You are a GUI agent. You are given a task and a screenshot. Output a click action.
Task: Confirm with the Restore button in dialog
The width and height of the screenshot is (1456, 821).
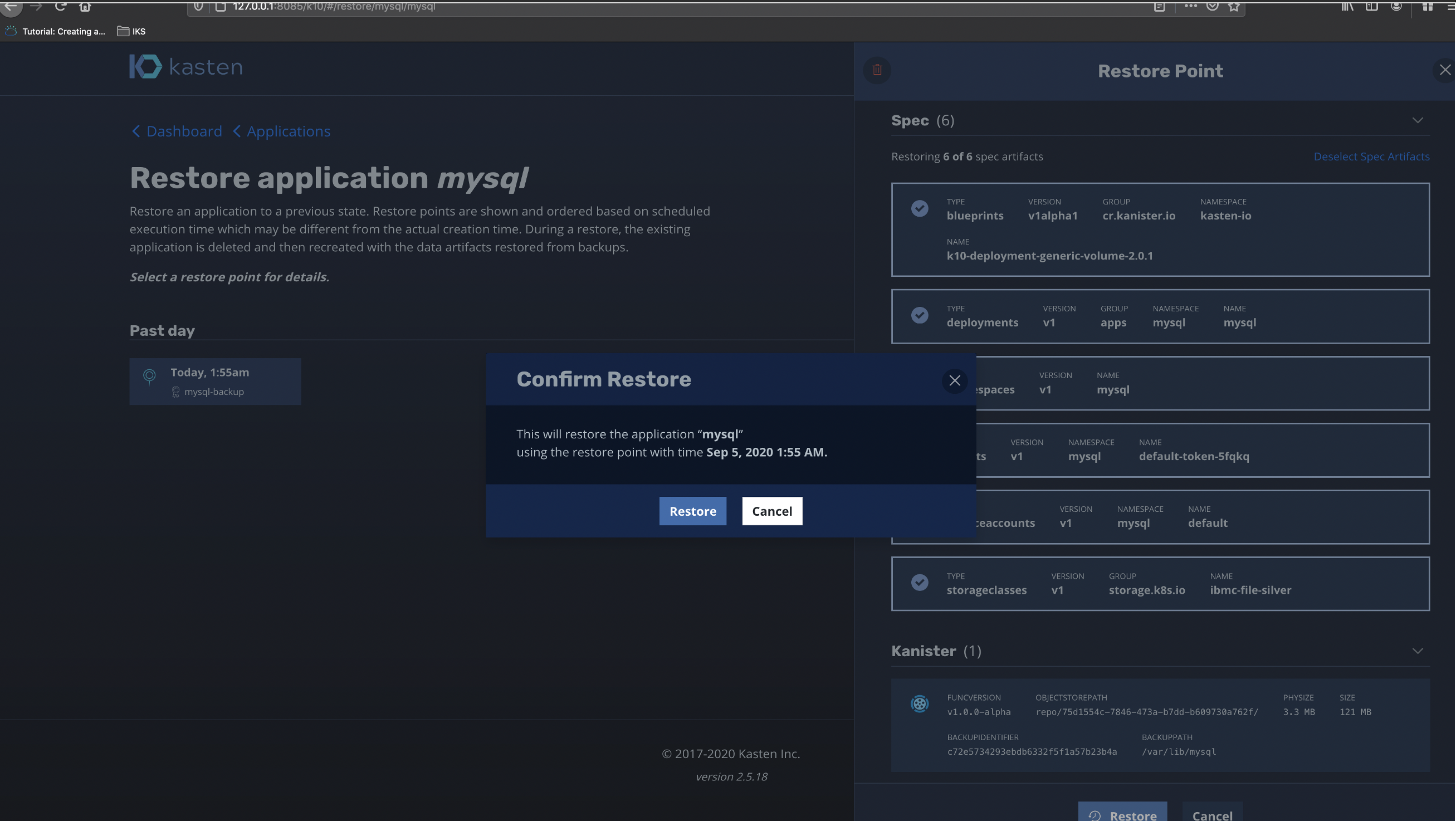(x=692, y=511)
